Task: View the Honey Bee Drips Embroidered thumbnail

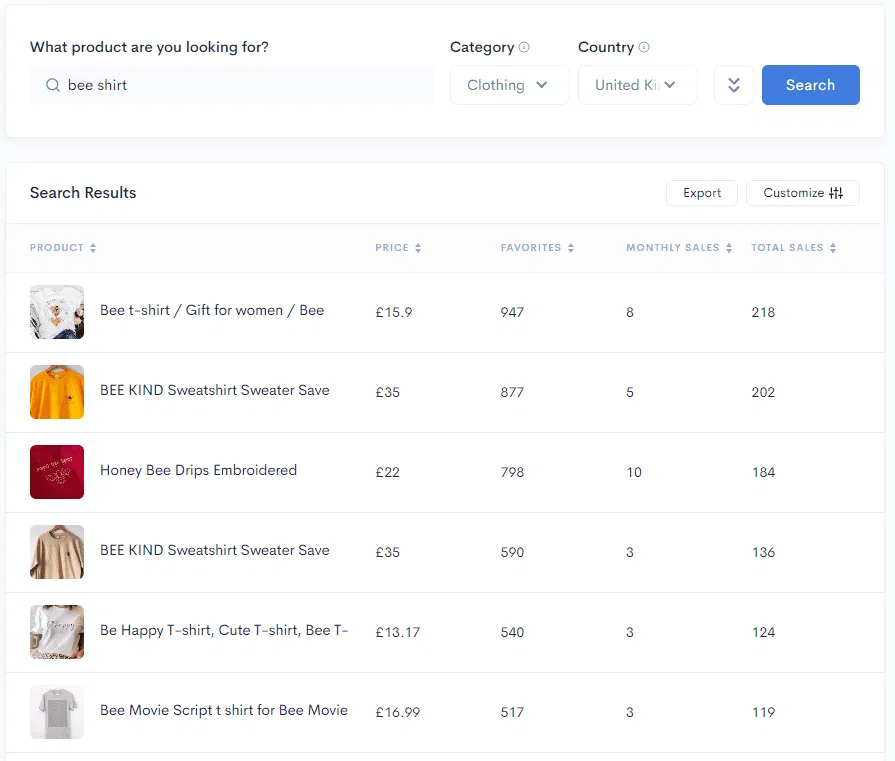Action: coord(57,472)
